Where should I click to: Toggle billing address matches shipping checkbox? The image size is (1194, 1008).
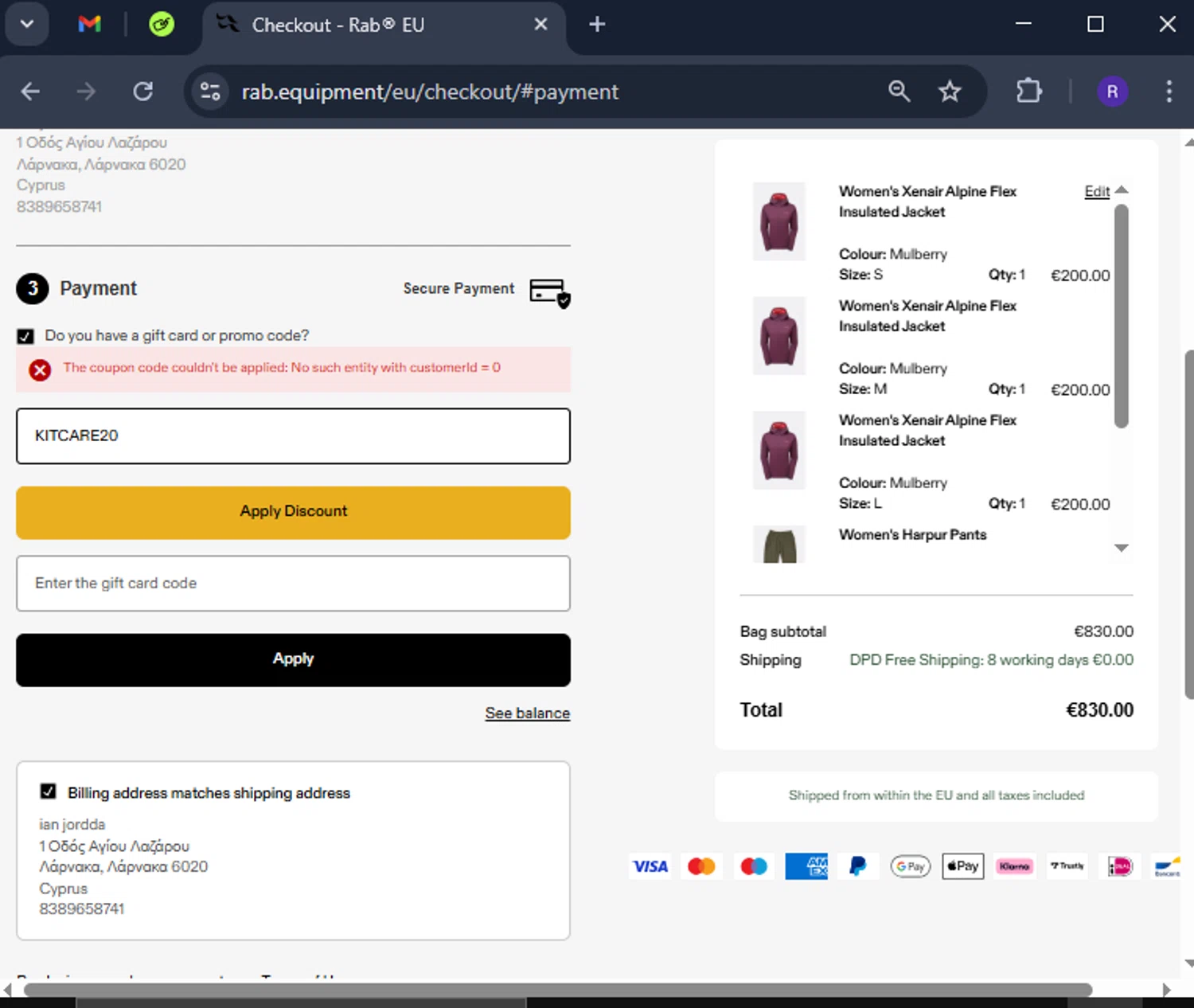(49, 791)
